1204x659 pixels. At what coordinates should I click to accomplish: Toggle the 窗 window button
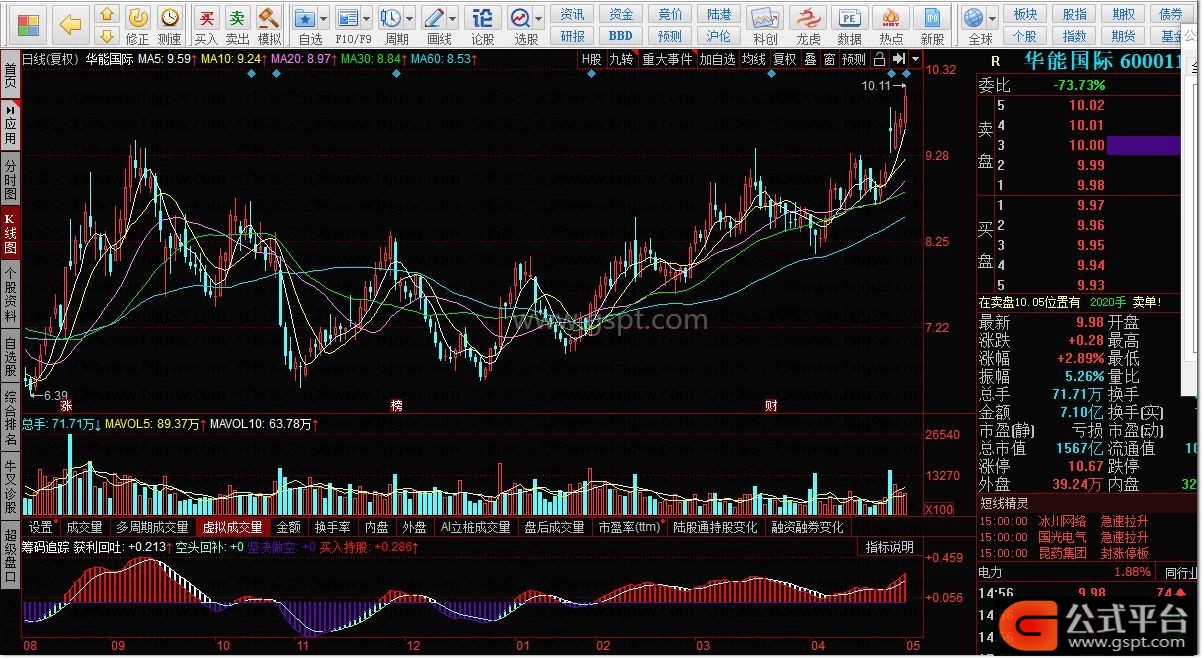point(830,59)
